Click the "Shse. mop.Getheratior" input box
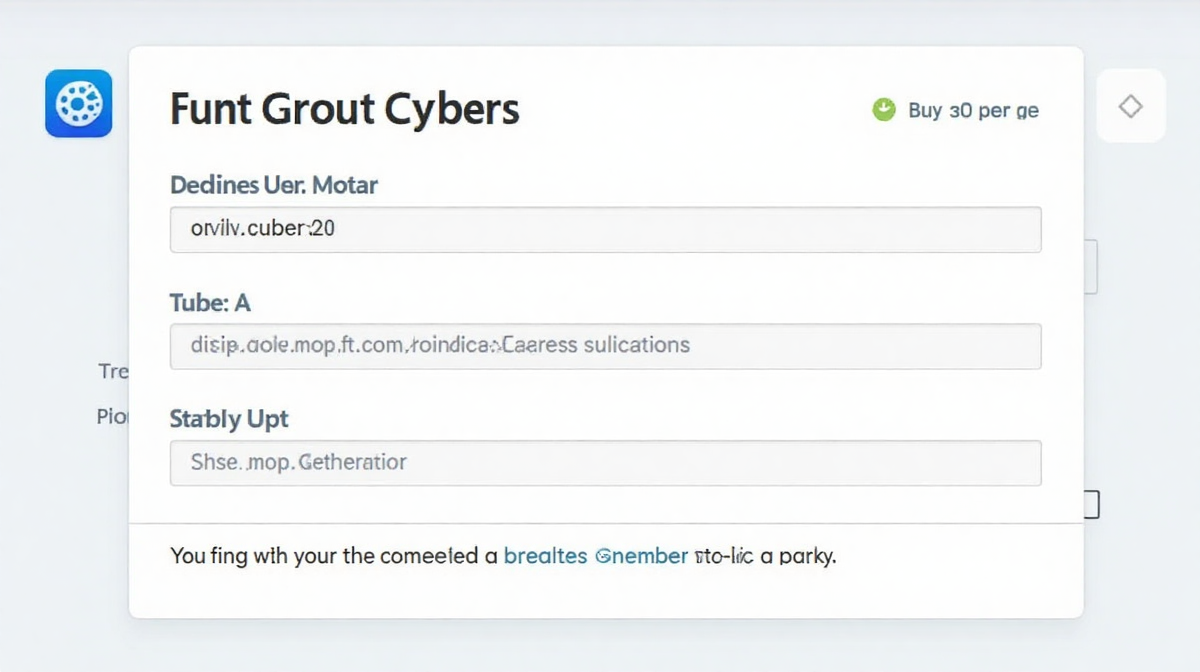Screen dimensions: 1200x672 tap(606, 463)
